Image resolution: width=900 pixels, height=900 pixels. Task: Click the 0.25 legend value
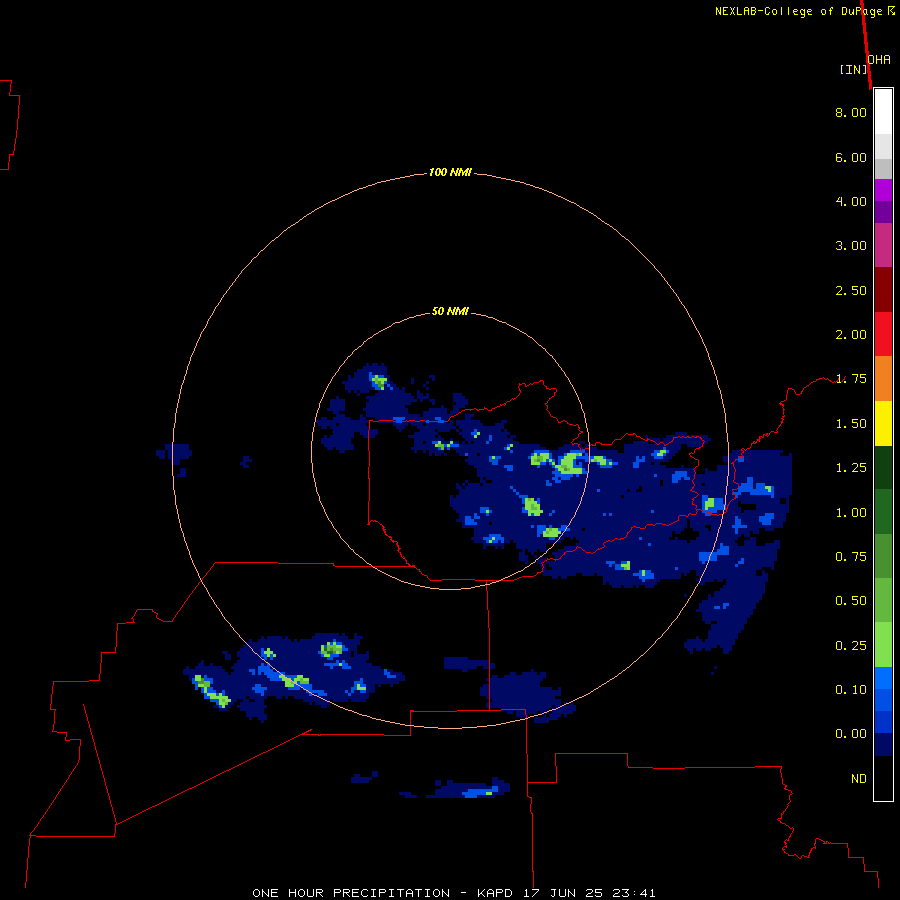pos(851,646)
